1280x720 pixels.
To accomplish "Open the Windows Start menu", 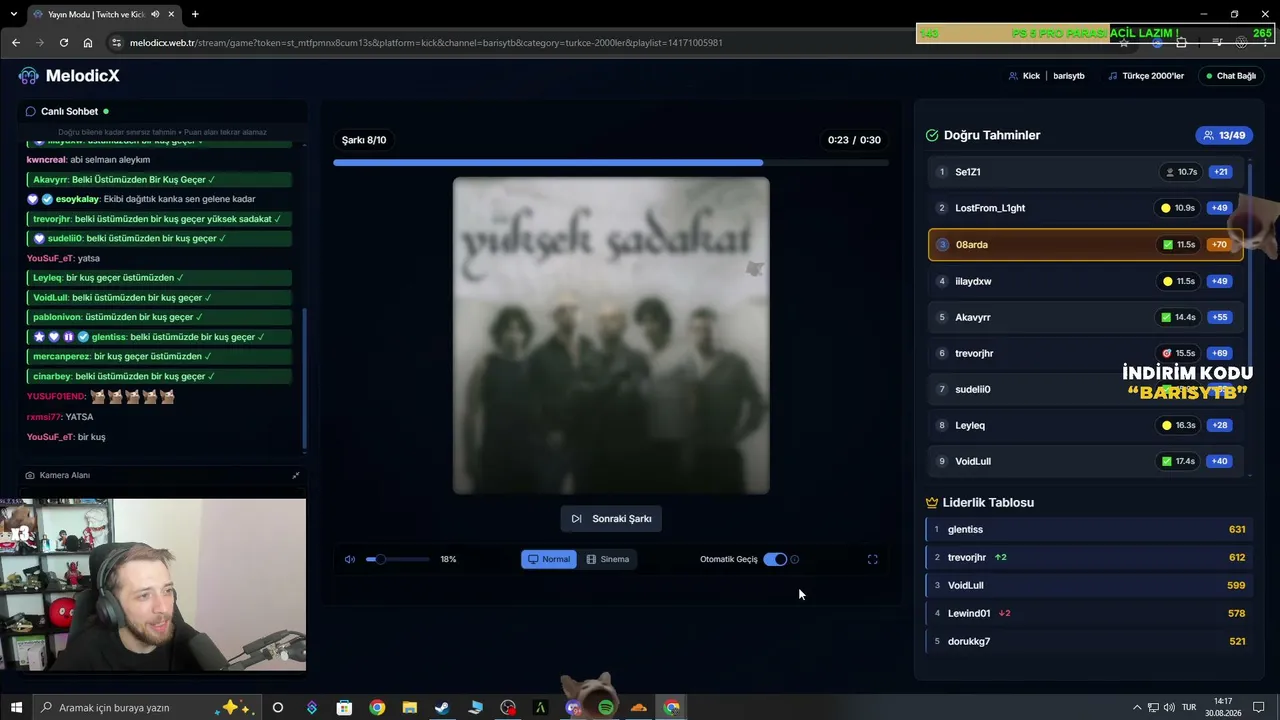I will (16, 708).
